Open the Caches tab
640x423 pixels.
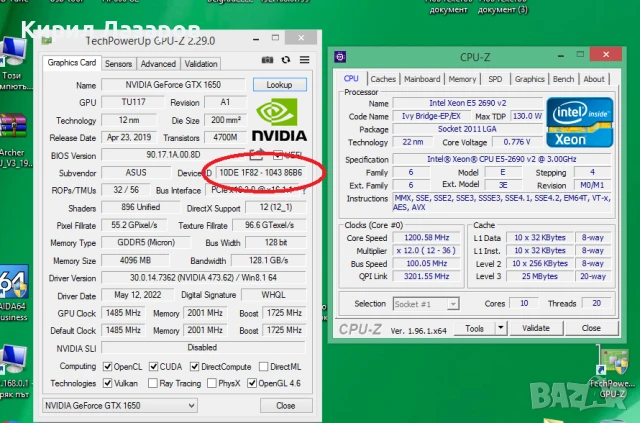(383, 79)
